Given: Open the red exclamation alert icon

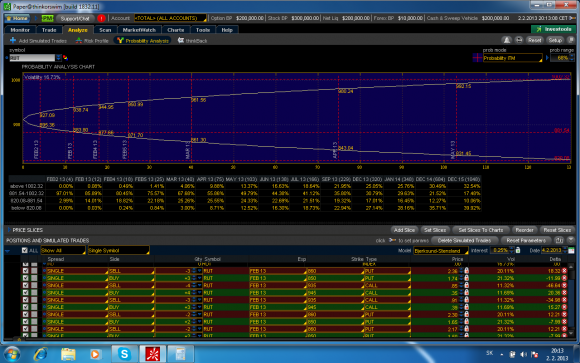Looking at the screenshot, I should [101, 18].
